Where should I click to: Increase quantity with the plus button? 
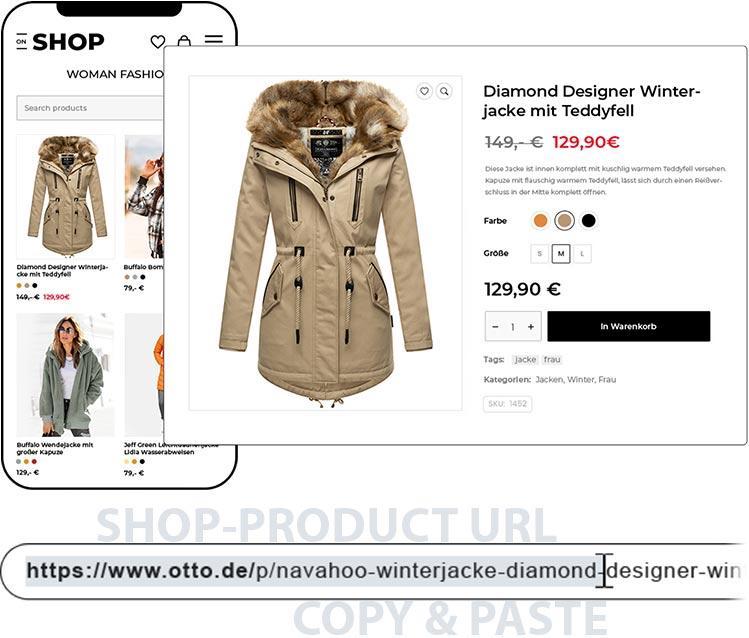[x=531, y=327]
